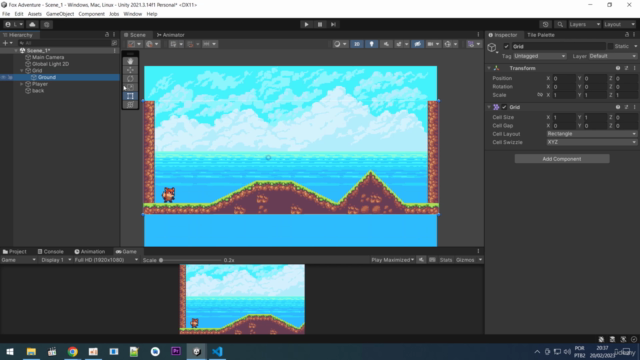Open the Tag dropdown
640x360 pixels.
pyautogui.click(x=540, y=56)
